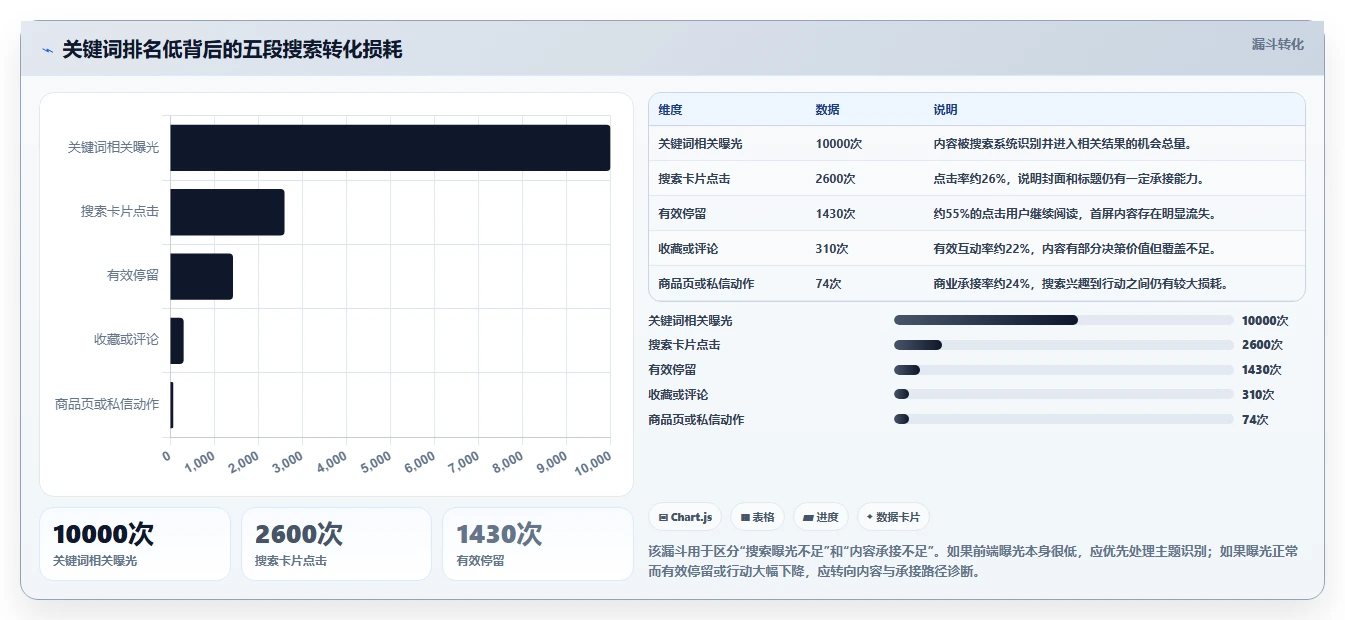Select the 表格 chip

pos(758,517)
